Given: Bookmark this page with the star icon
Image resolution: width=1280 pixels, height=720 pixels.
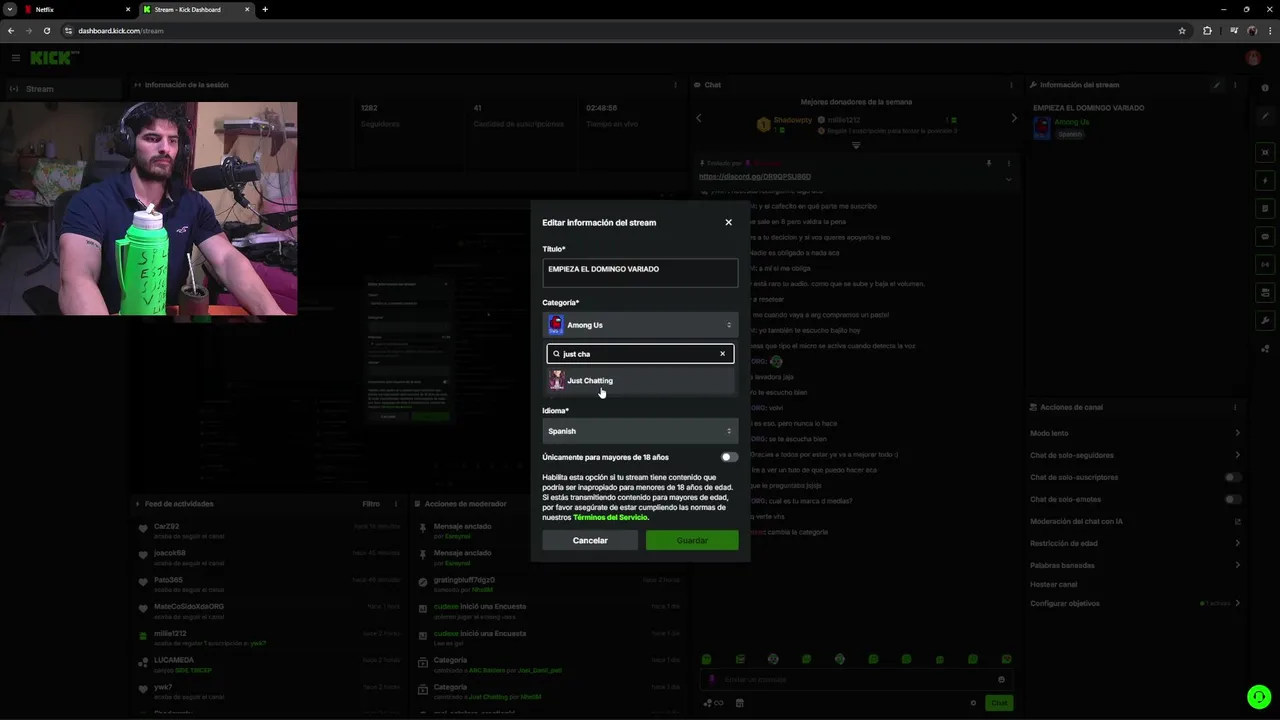Looking at the screenshot, I should pos(1182,31).
